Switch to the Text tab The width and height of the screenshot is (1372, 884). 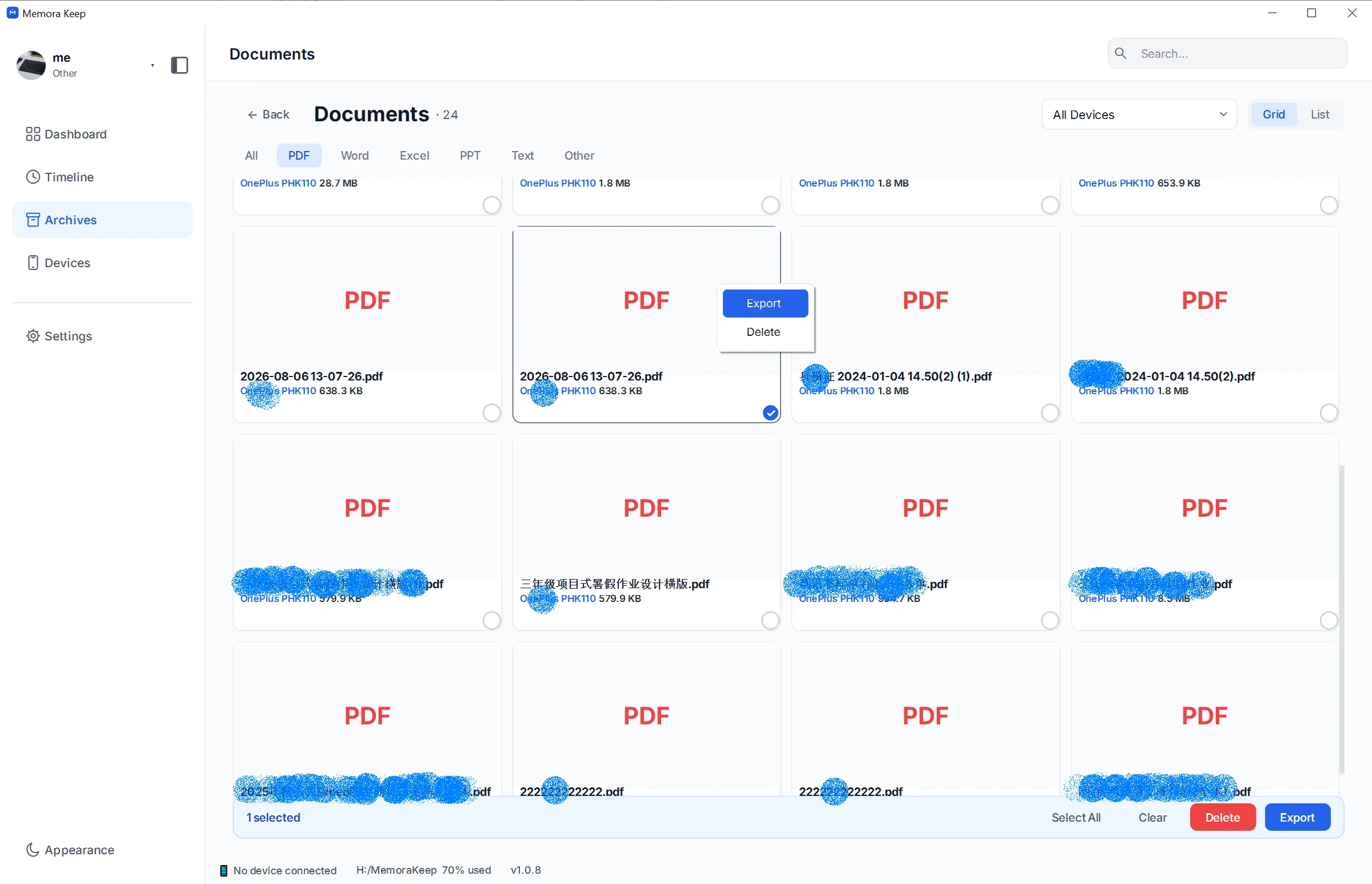[523, 156]
